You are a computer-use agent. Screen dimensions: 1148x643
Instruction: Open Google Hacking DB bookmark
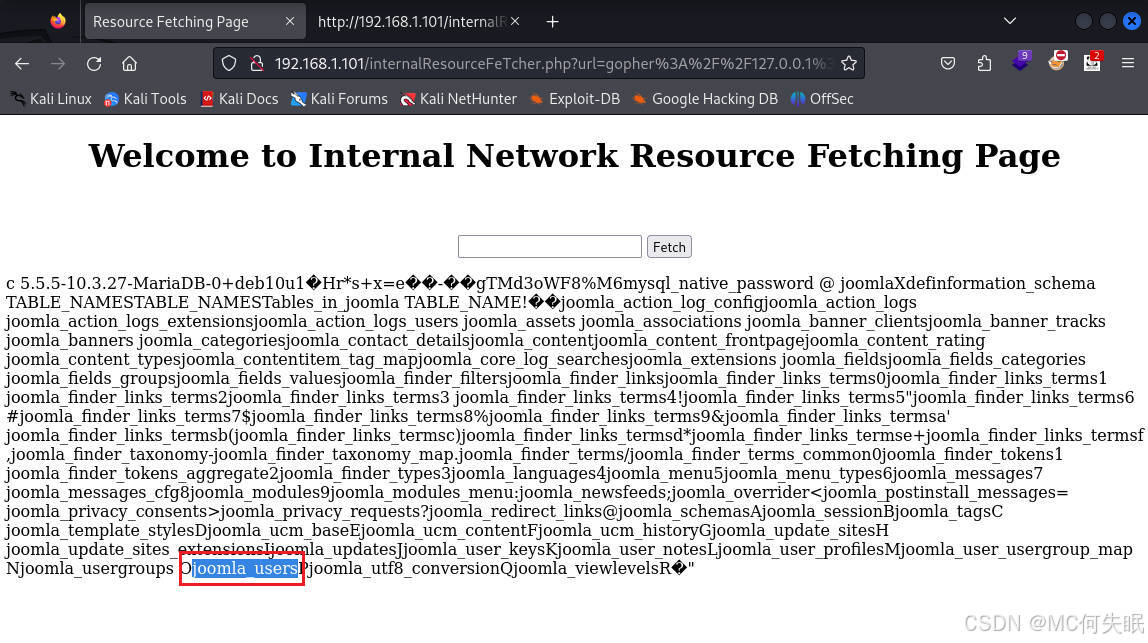point(705,99)
